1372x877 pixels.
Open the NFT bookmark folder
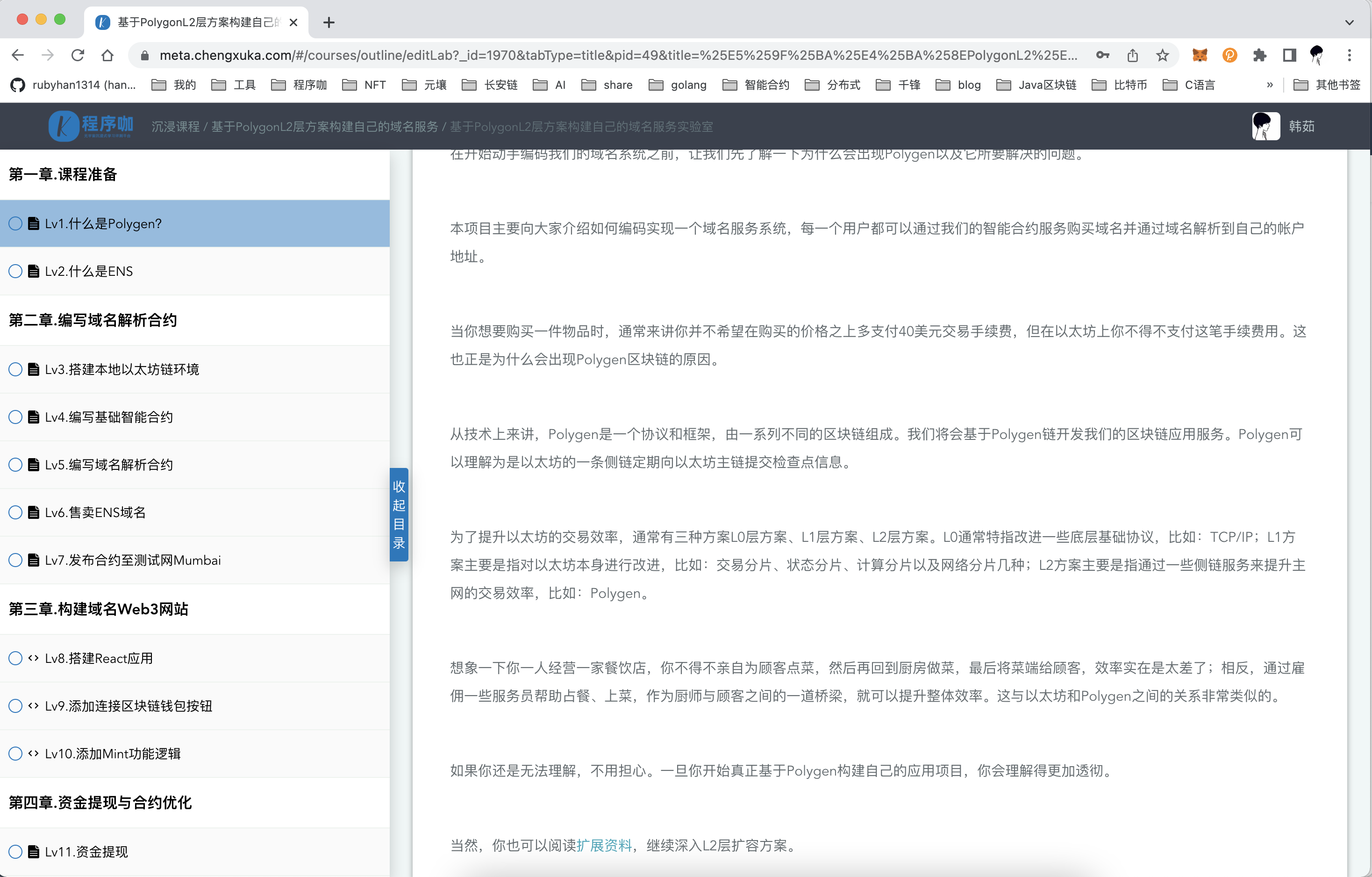pyautogui.click(x=364, y=85)
